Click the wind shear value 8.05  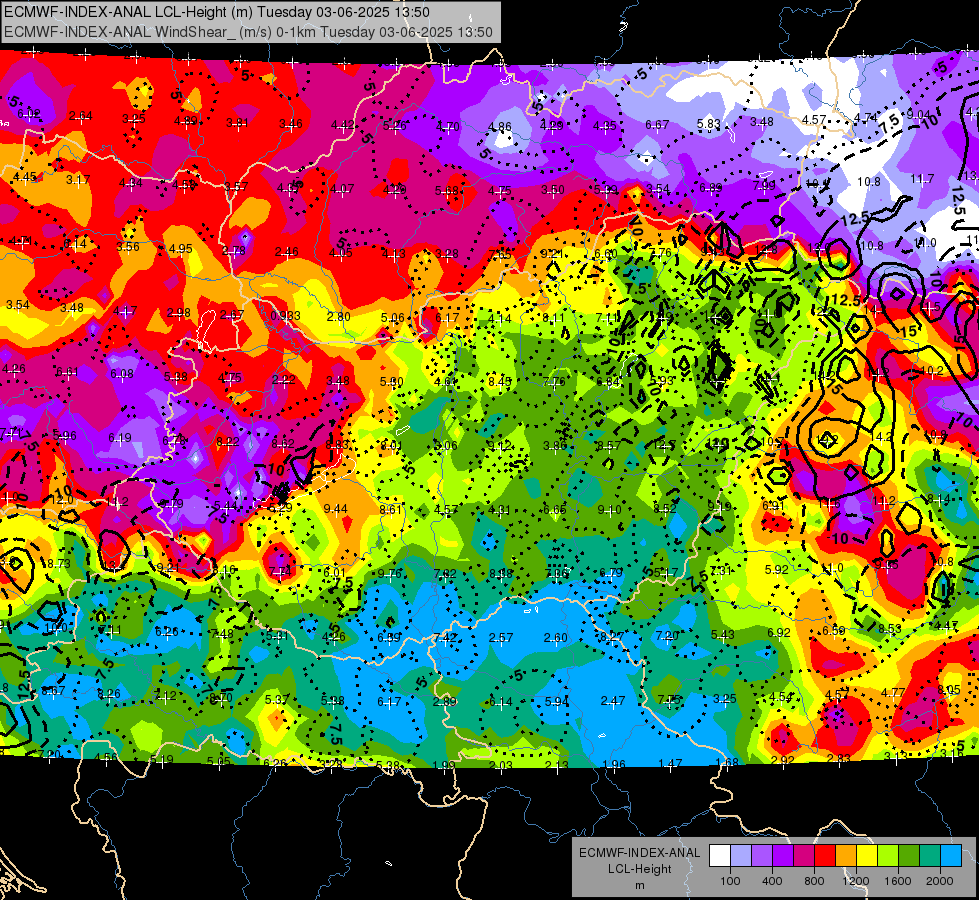tap(949, 690)
